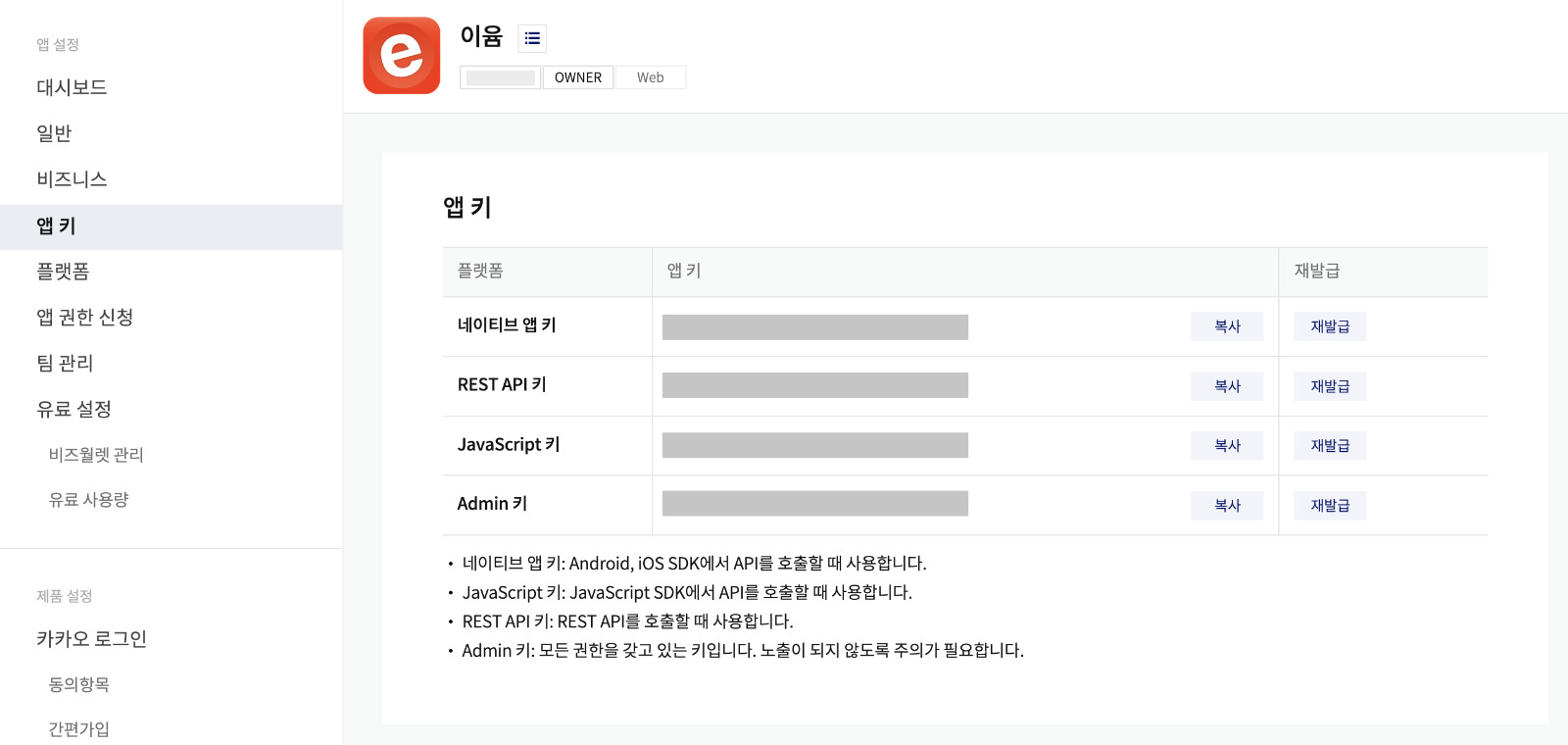
Task: Copy the 네이티브 앱 키 with 복사
Action: point(1227,326)
